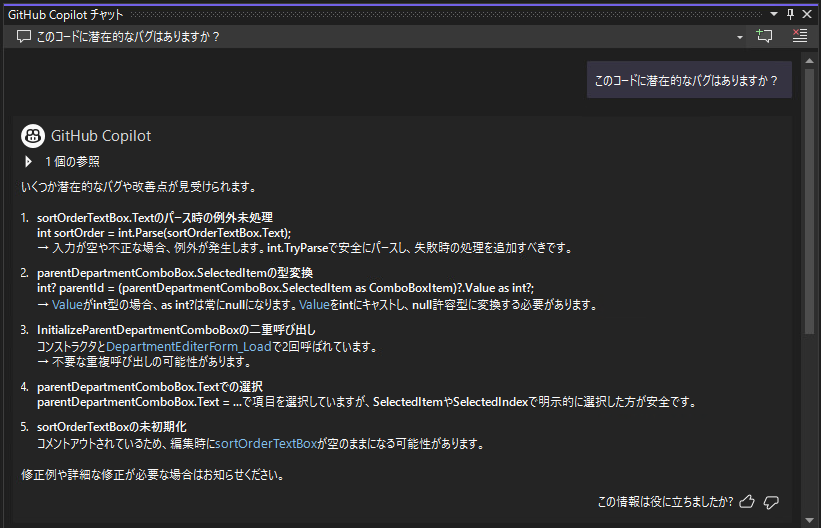Click the user question message bubble
821x528 pixels.
[x=688, y=80]
